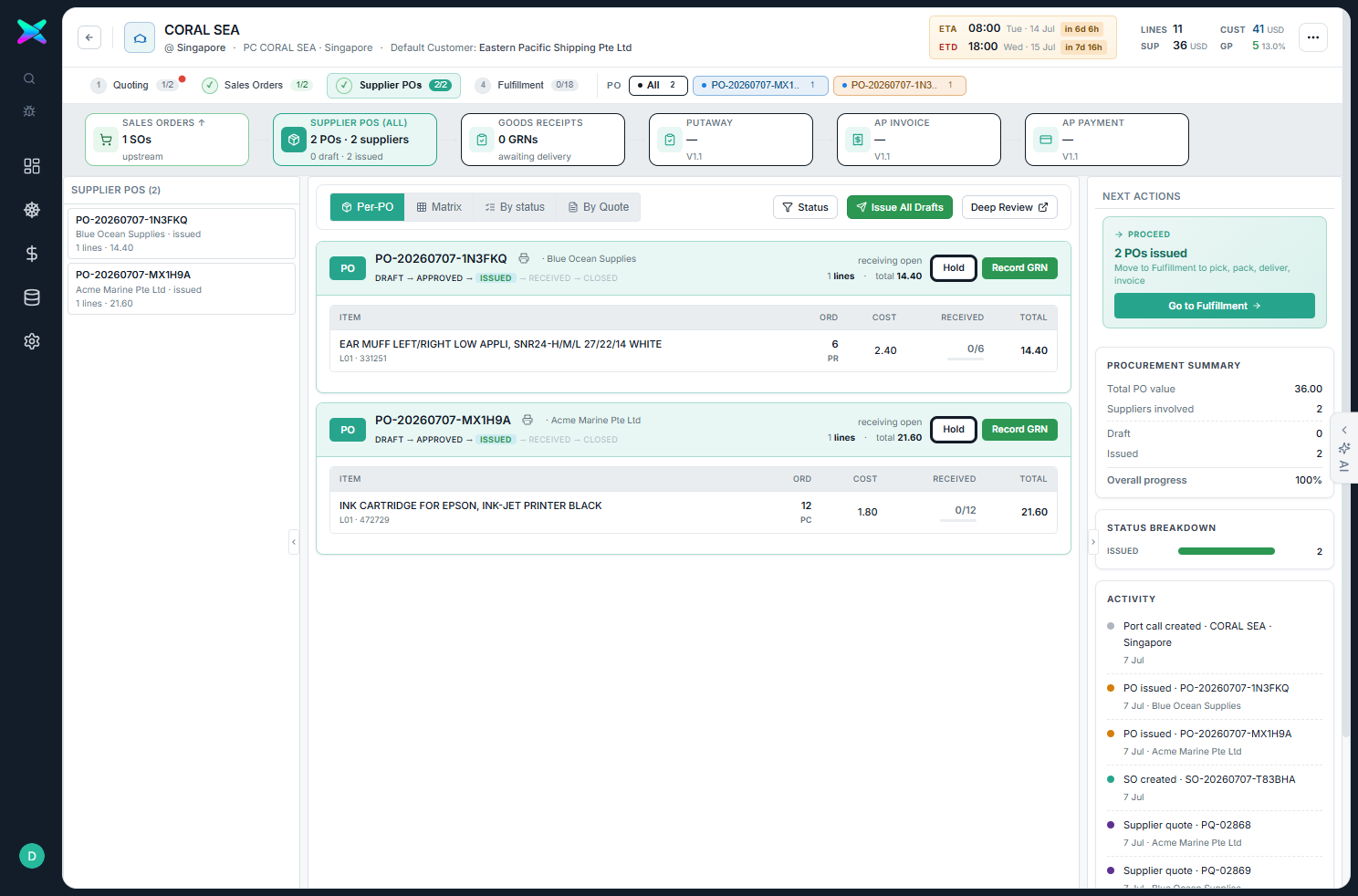Viewport: 1358px width, 896px height.
Task: Click the Supplier quote PQ-02868 activity entry
Action: coord(1214,833)
